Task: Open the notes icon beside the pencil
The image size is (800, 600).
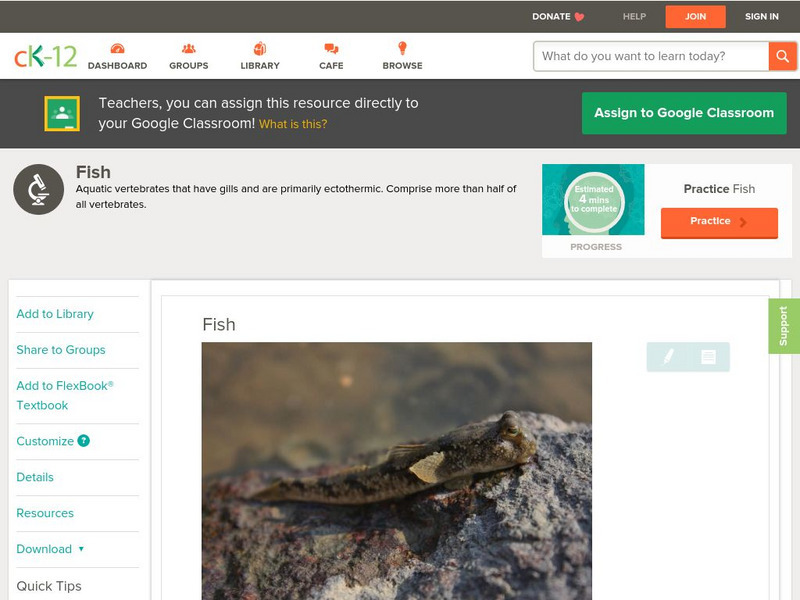Action: tap(708, 357)
